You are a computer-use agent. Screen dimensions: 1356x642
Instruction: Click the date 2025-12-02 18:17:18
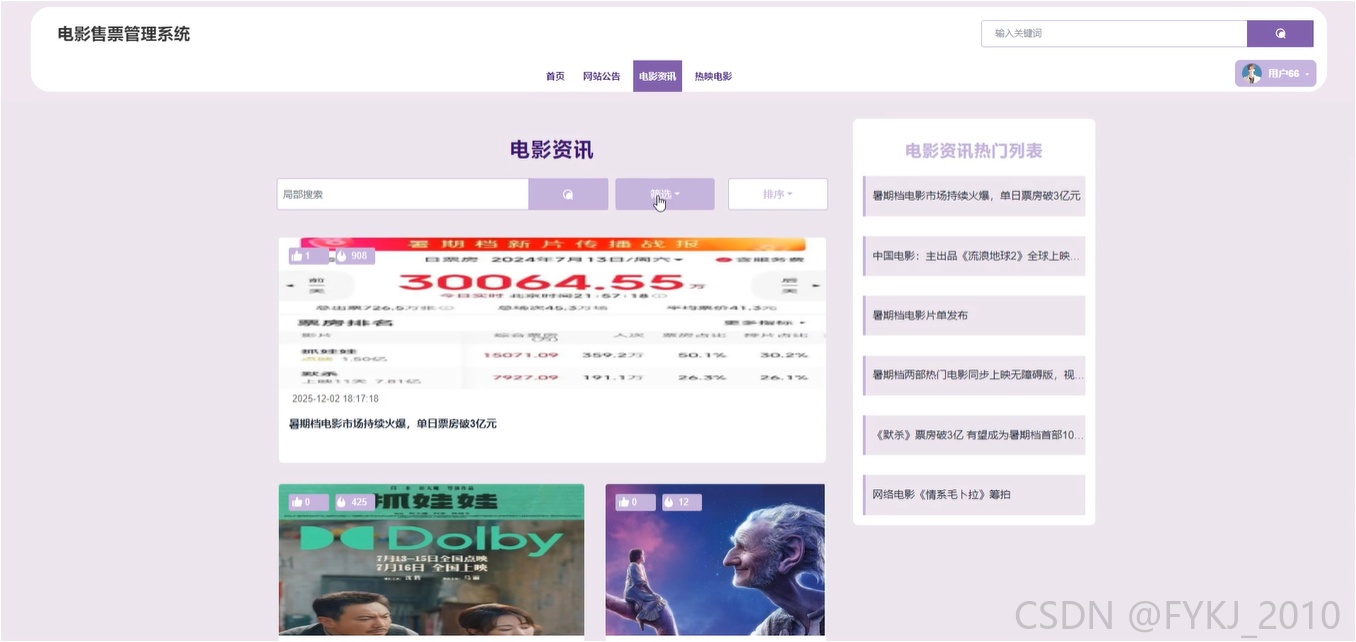pos(335,399)
